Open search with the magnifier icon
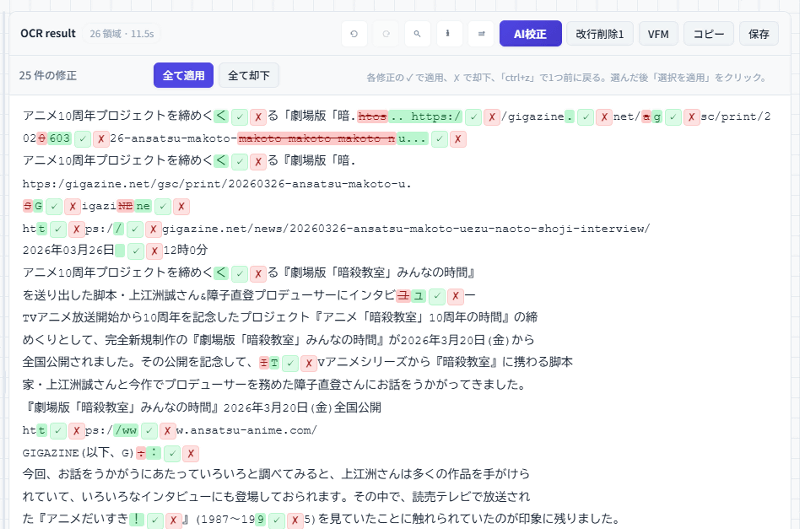This screenshot has height=529, width=800. 417,34
